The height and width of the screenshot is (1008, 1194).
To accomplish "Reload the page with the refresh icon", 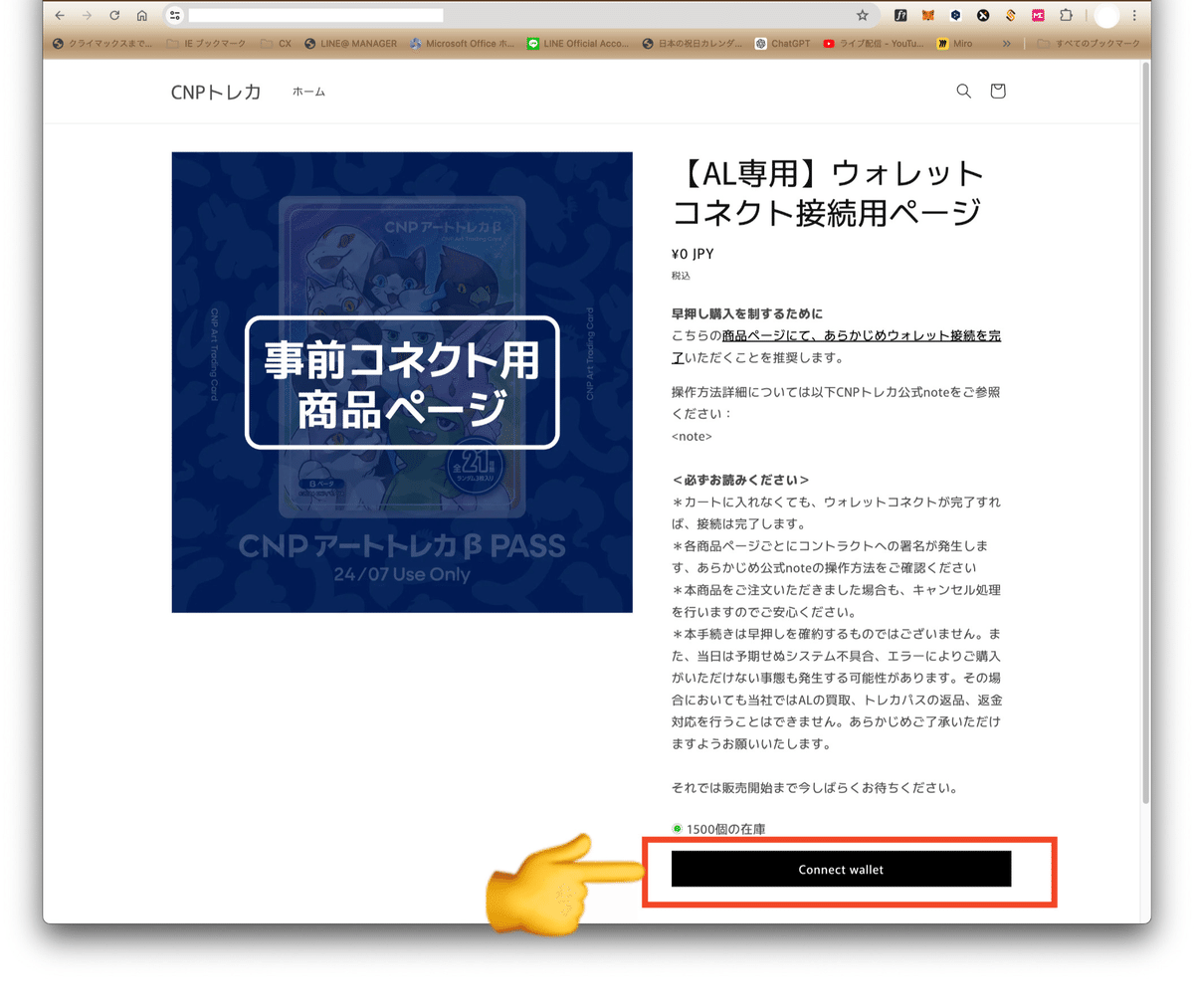I will [x=114, y=15].
